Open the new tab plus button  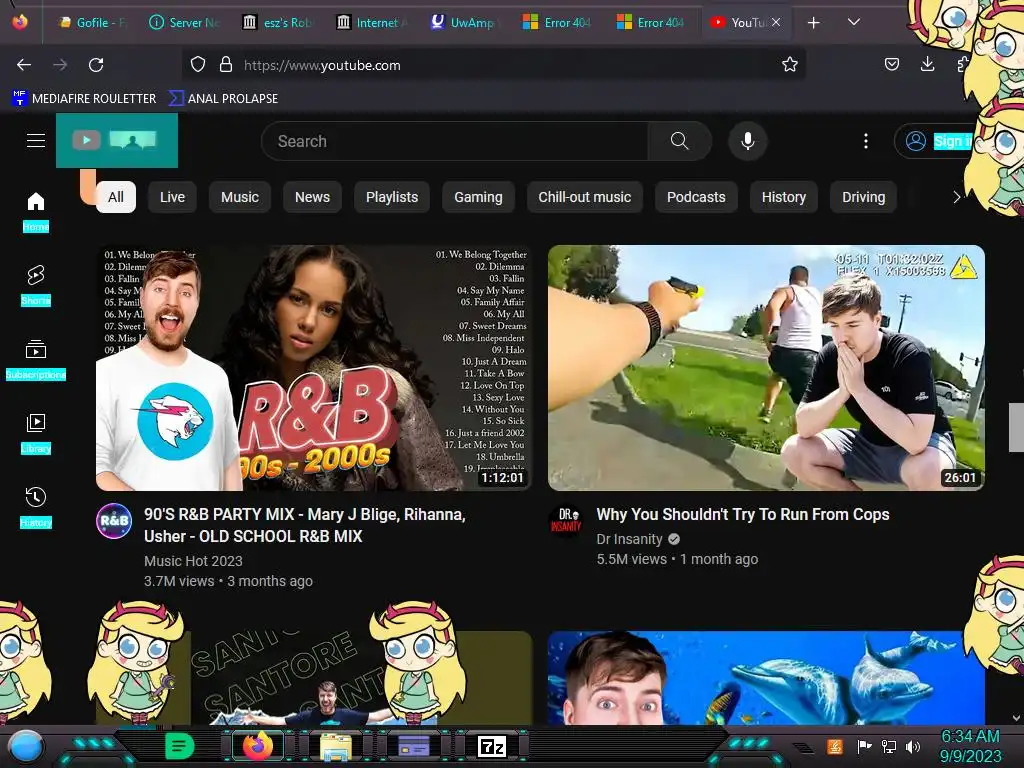[814, 23]
